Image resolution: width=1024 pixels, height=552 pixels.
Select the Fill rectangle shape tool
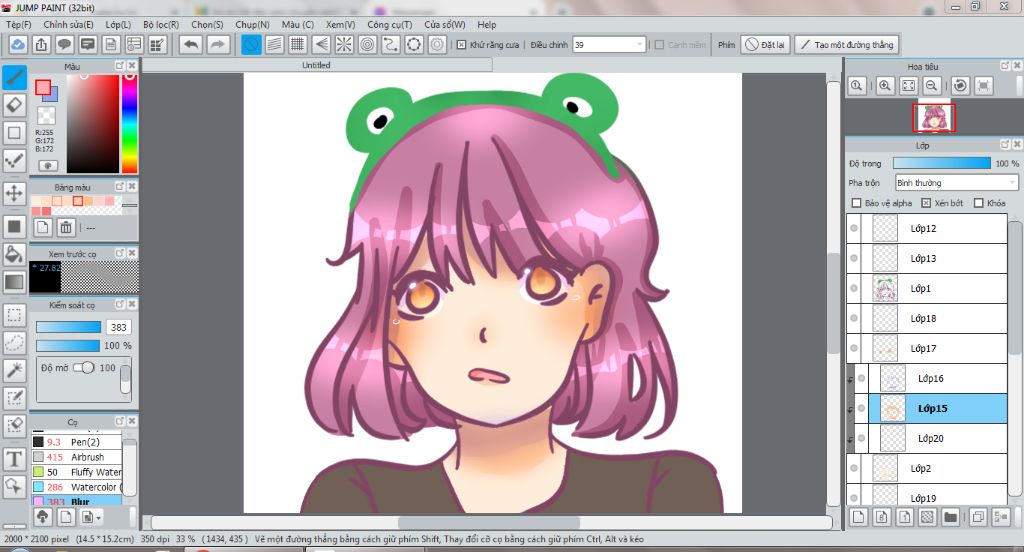(x=14, y=227)
